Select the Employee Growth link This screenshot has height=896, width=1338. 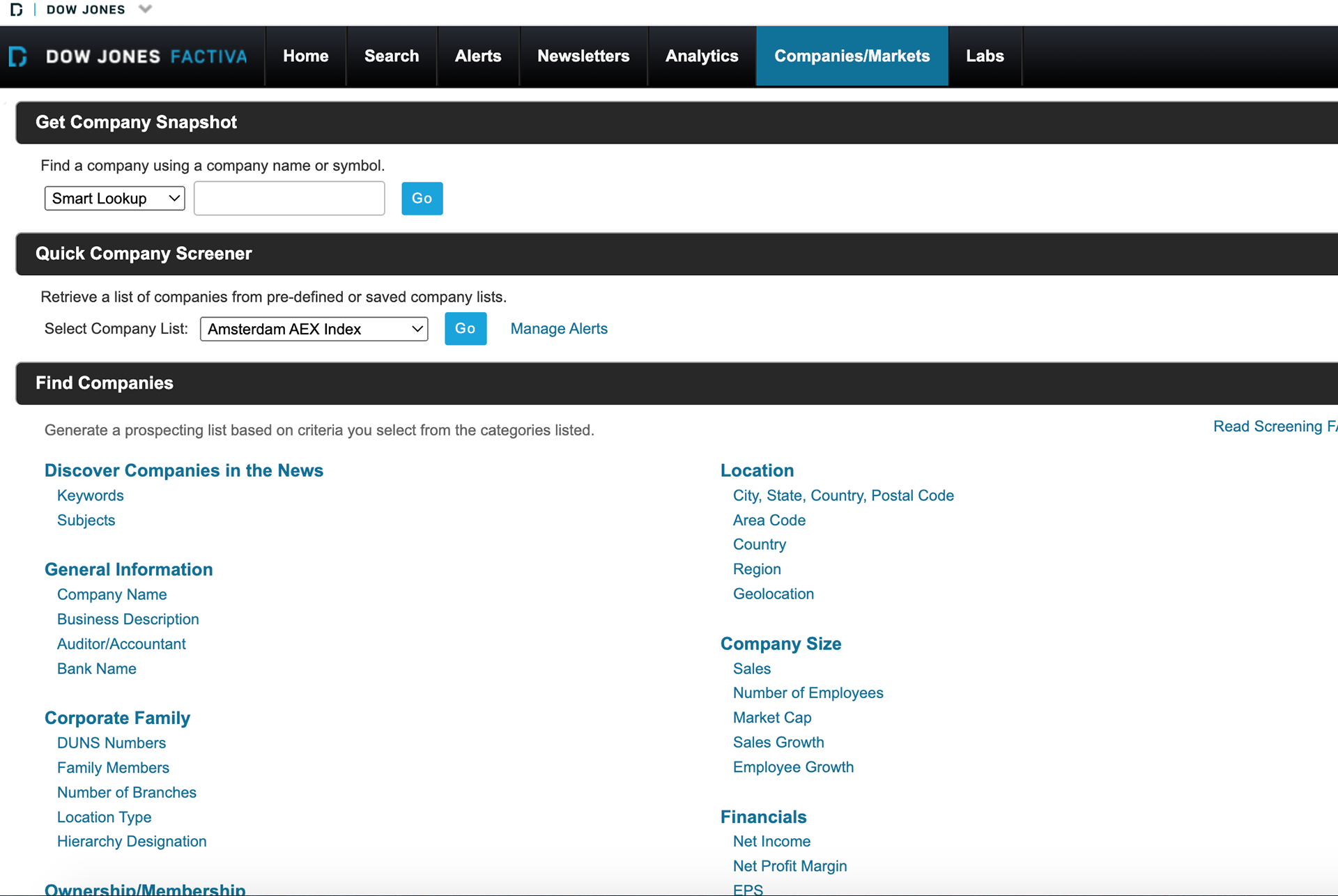(794, 767)
